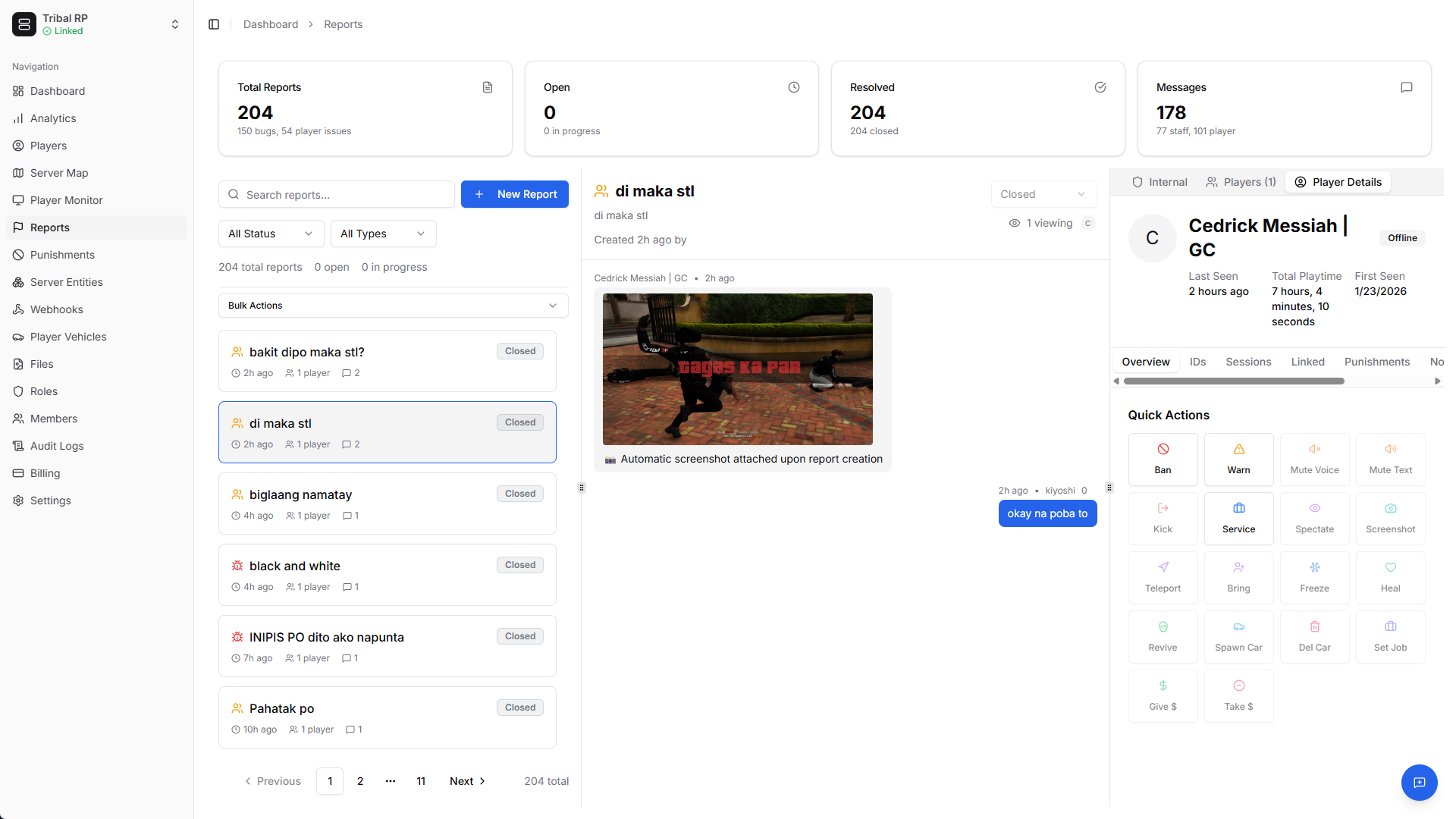
Task: Click the Freeze quick action icon
Action: pyautogui.click(x=1314, y=567)
